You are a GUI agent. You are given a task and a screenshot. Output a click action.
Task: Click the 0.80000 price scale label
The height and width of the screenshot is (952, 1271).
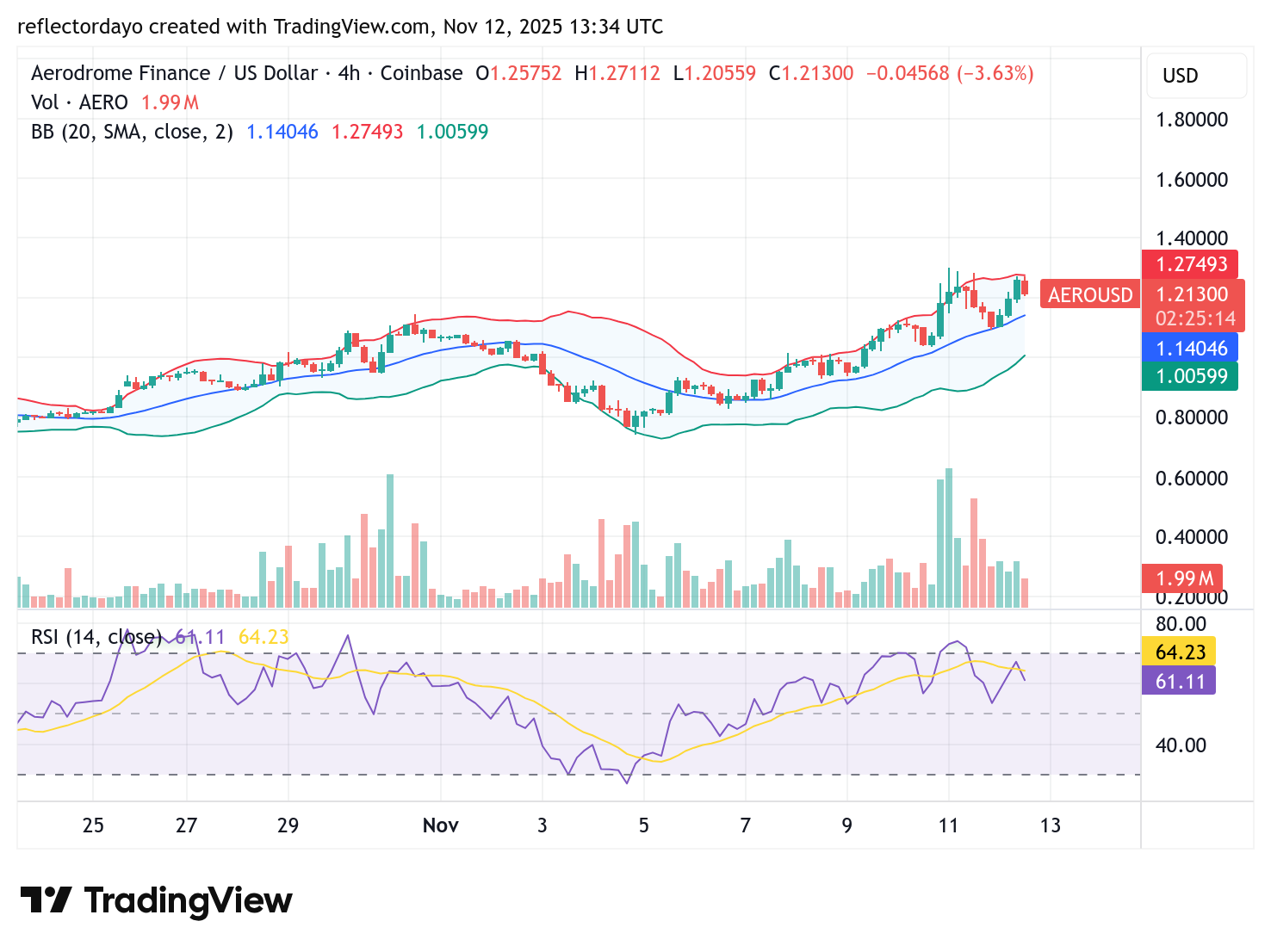(x=1192, y=417)
